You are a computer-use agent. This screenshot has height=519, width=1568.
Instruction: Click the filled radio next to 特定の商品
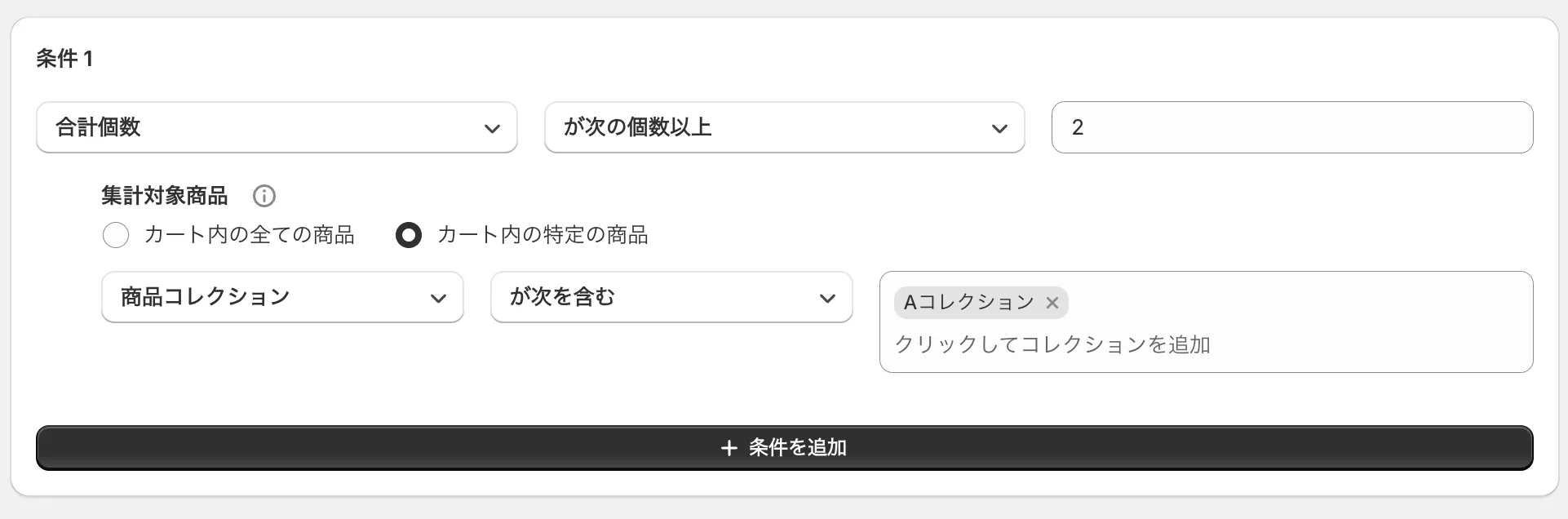tap(409, 235)
